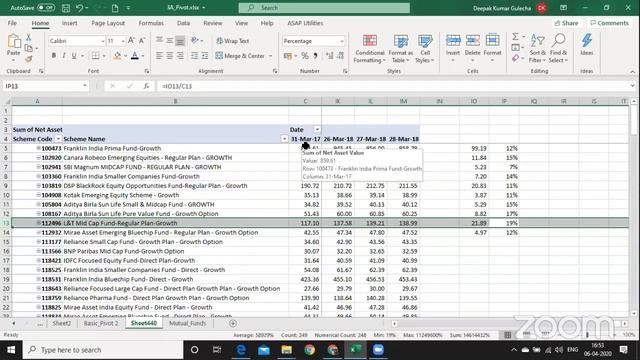This screenshot has height=360, width=640.
Task: Apply the Fill Color swatch
Action: click(x=117, y=56)
